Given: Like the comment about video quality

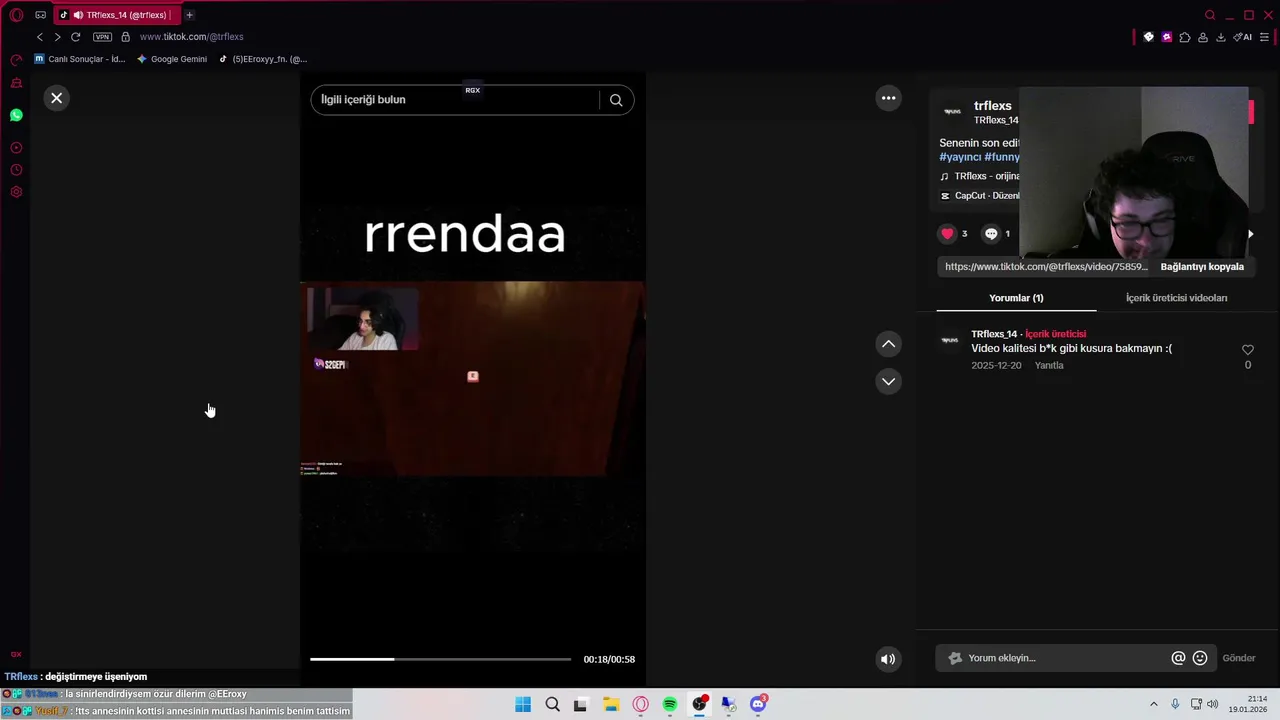Looking at the screenshot, I should click(1247, 350).
